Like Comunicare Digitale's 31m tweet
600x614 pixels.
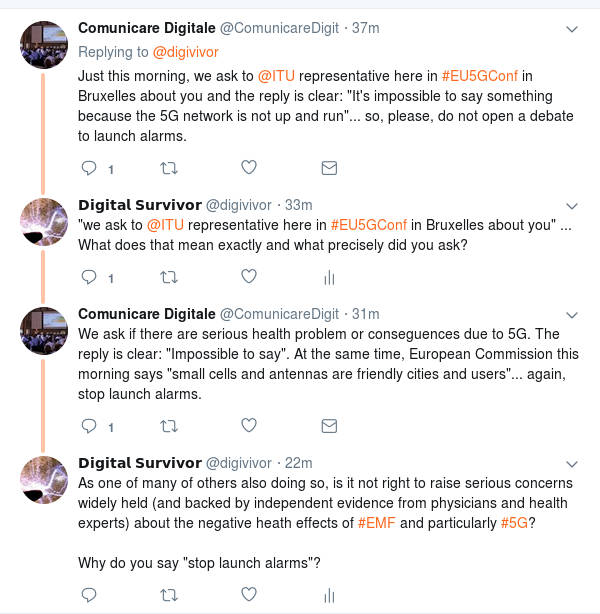click(249, 426)
